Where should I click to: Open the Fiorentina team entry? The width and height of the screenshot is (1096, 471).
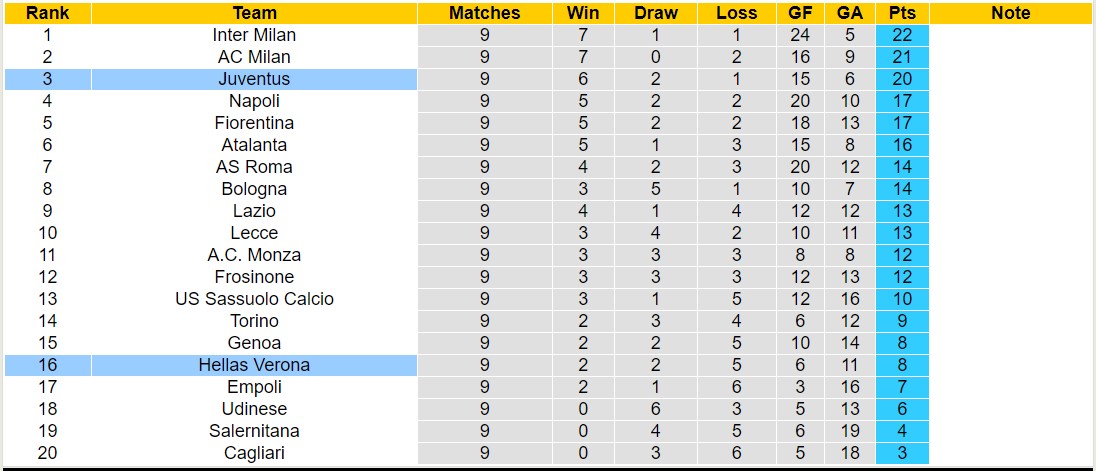click(x=254, y=123)
